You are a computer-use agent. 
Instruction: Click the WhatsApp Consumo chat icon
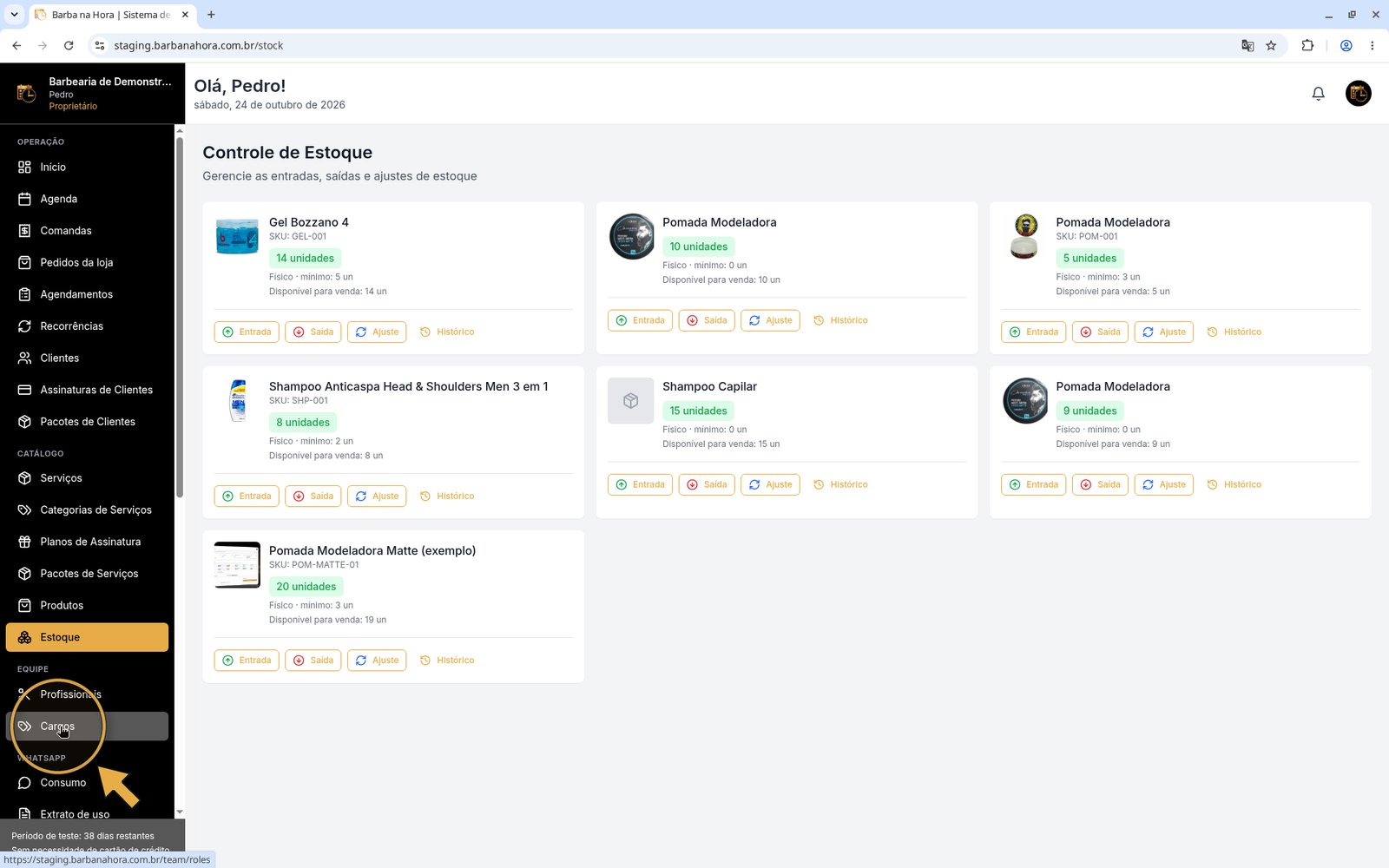(24, 783)
